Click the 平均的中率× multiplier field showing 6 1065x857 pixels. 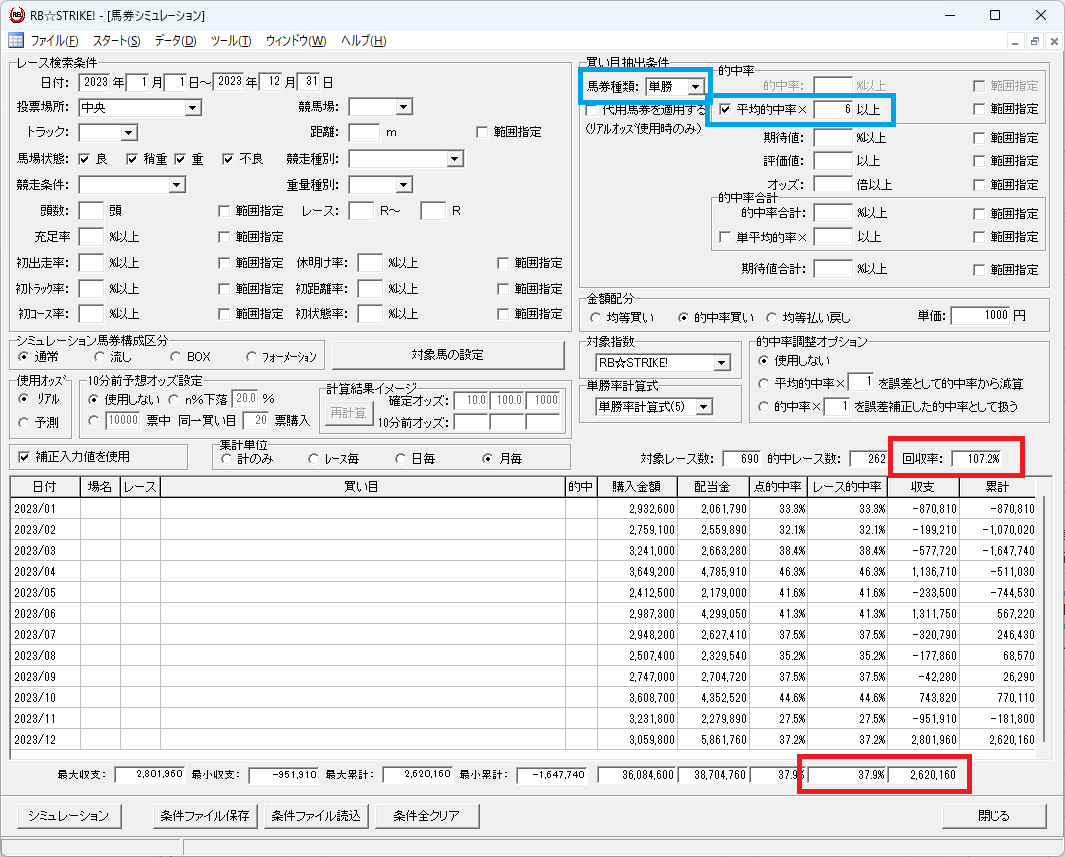coord(833,109)
